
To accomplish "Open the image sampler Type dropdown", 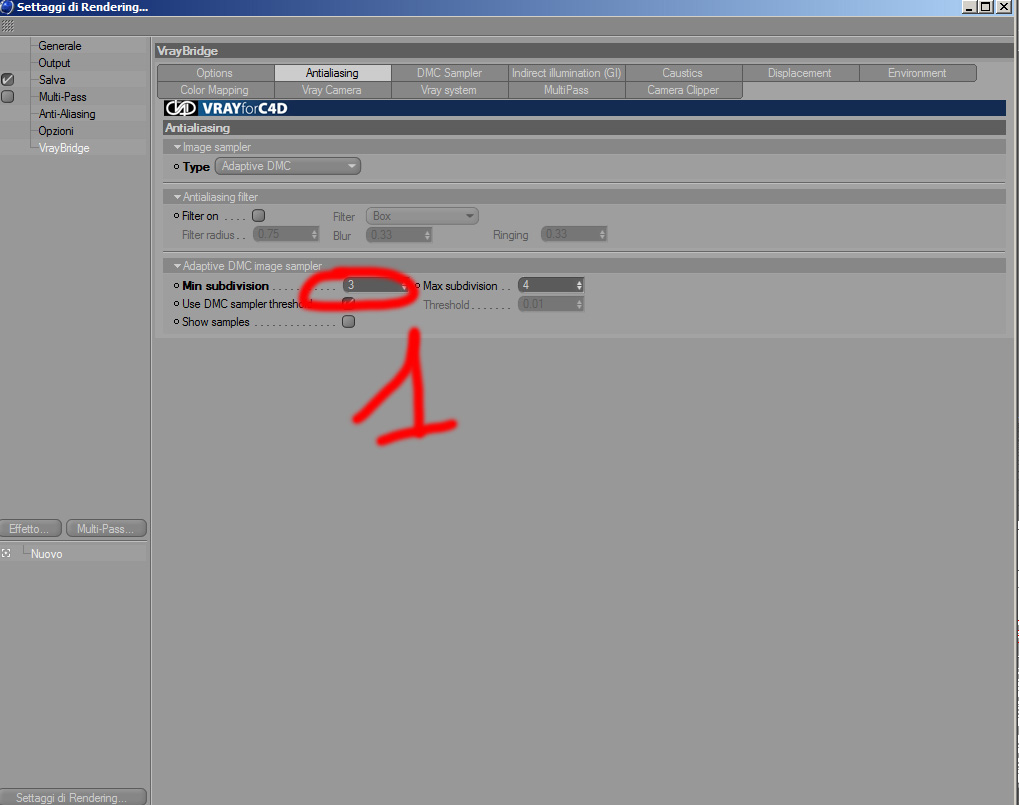I will pyautogui.click(x=288, y=166).
